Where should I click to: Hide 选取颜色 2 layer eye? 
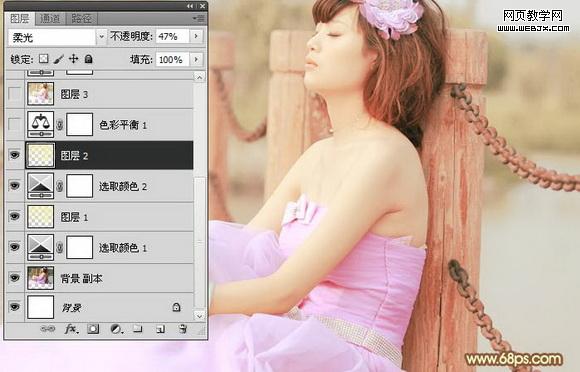click(x=14, y=186)
